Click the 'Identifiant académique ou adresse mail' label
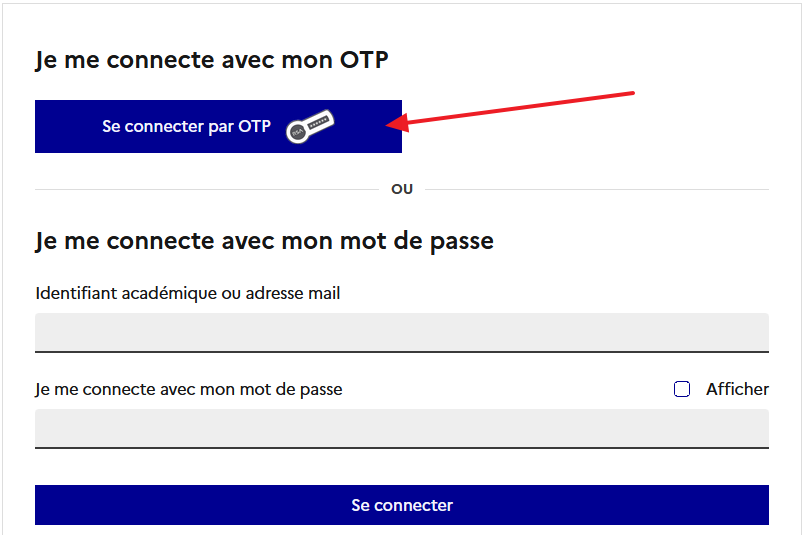The image size is (807, 535). click(x=188, y=293)
